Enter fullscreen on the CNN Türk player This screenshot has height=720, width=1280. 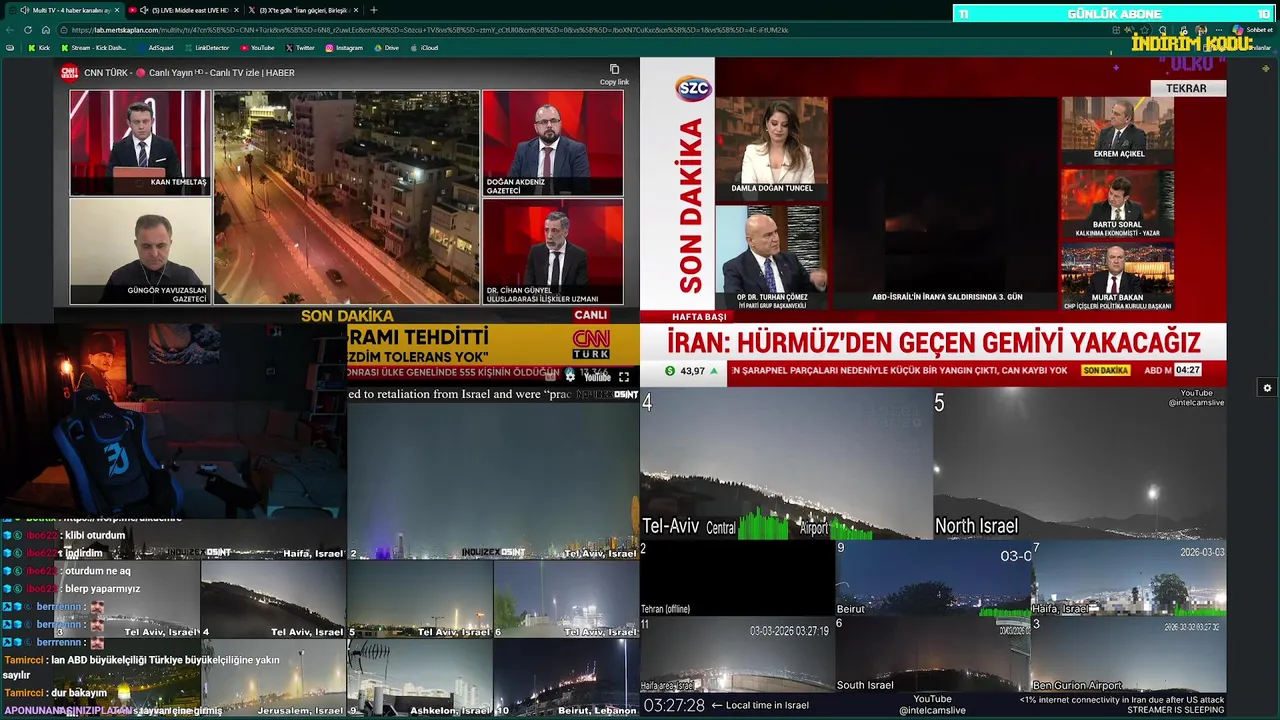624,377
